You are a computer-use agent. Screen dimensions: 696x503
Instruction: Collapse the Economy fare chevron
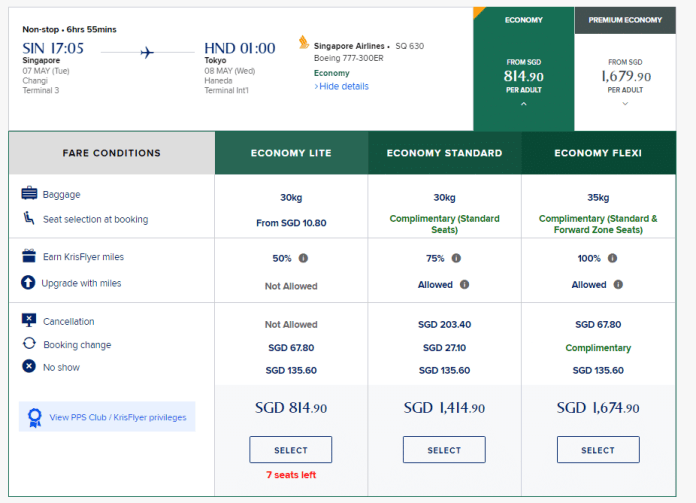(x=524, y=104)
